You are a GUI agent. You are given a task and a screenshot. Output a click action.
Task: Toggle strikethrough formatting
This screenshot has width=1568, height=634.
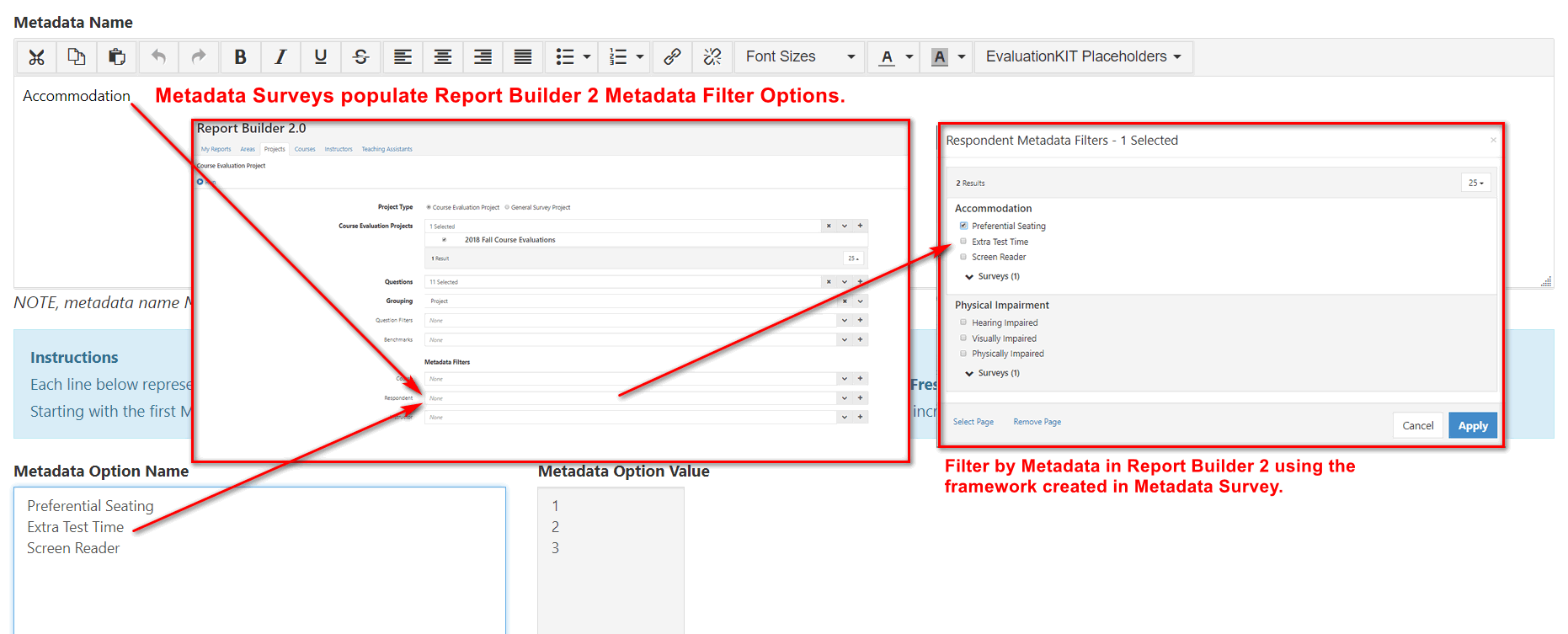(360, 57)
